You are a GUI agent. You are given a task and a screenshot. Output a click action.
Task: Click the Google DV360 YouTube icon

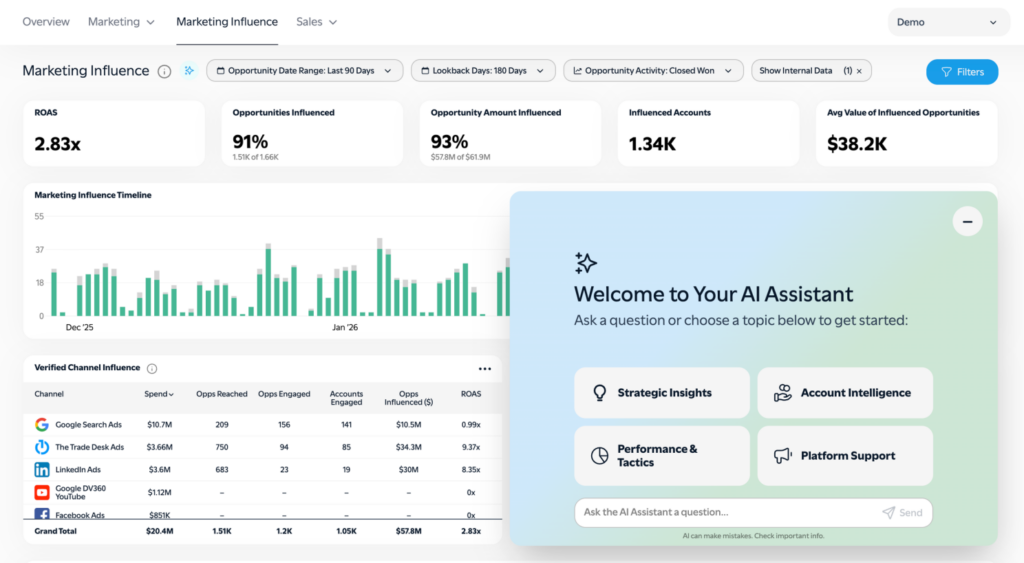pyautogui.click(x=42, y=492)
